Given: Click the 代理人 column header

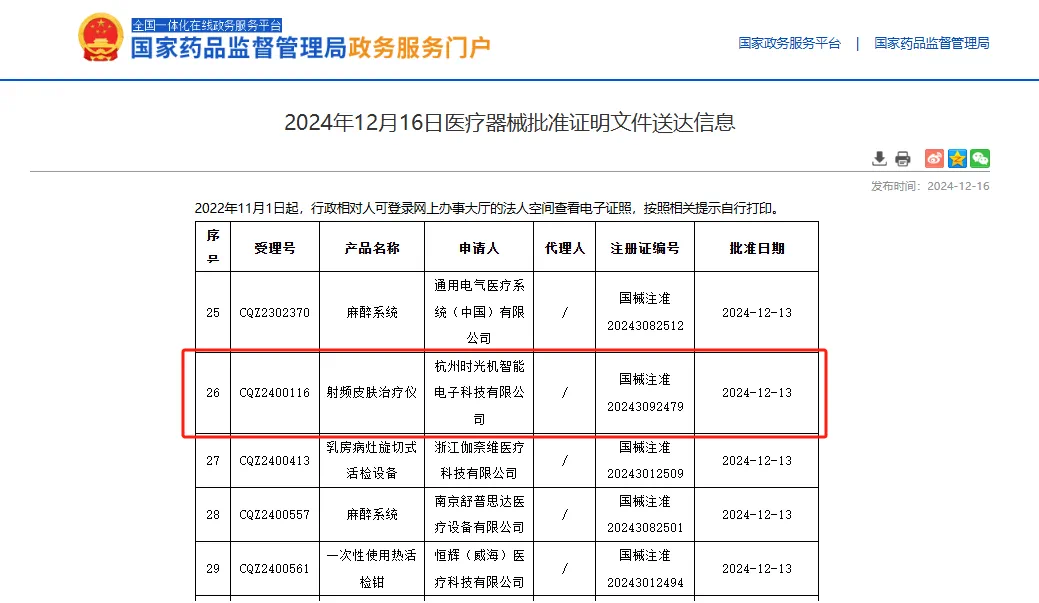Looking at the screenshot, I should click(565, 248).
